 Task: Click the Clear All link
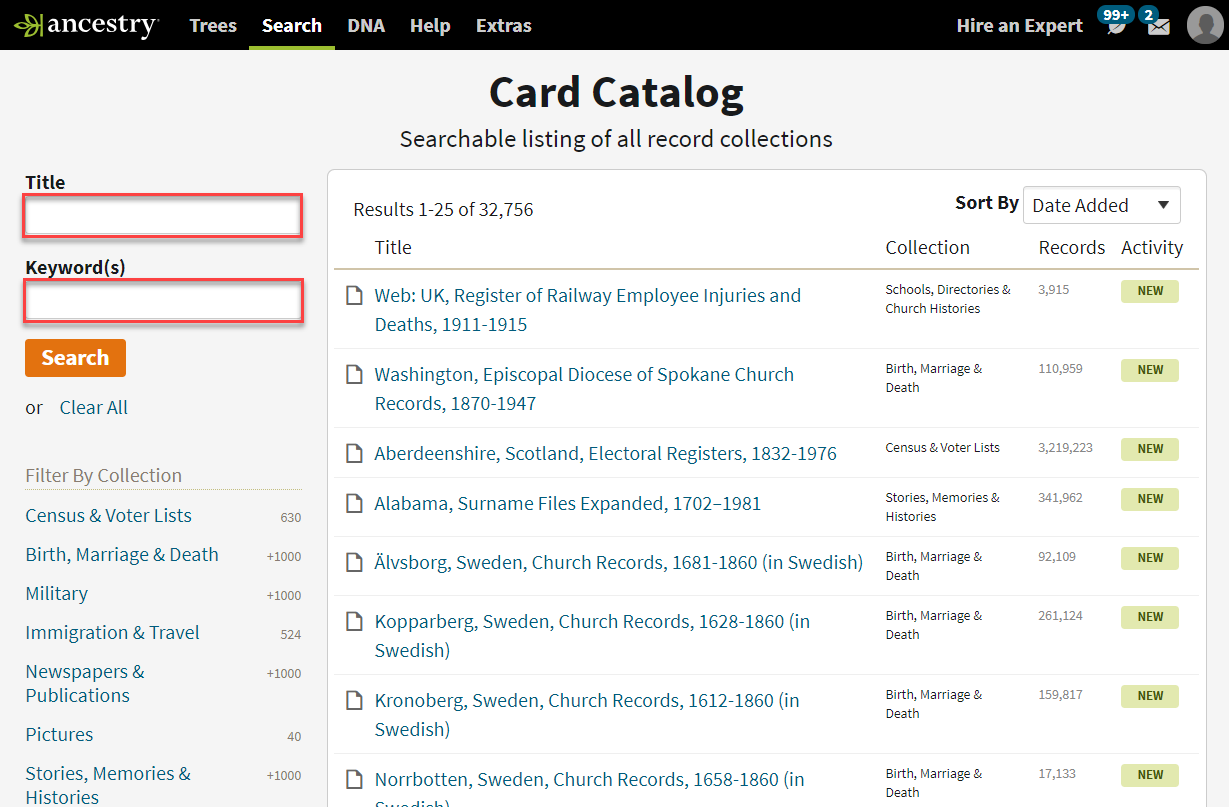[93, 407]
